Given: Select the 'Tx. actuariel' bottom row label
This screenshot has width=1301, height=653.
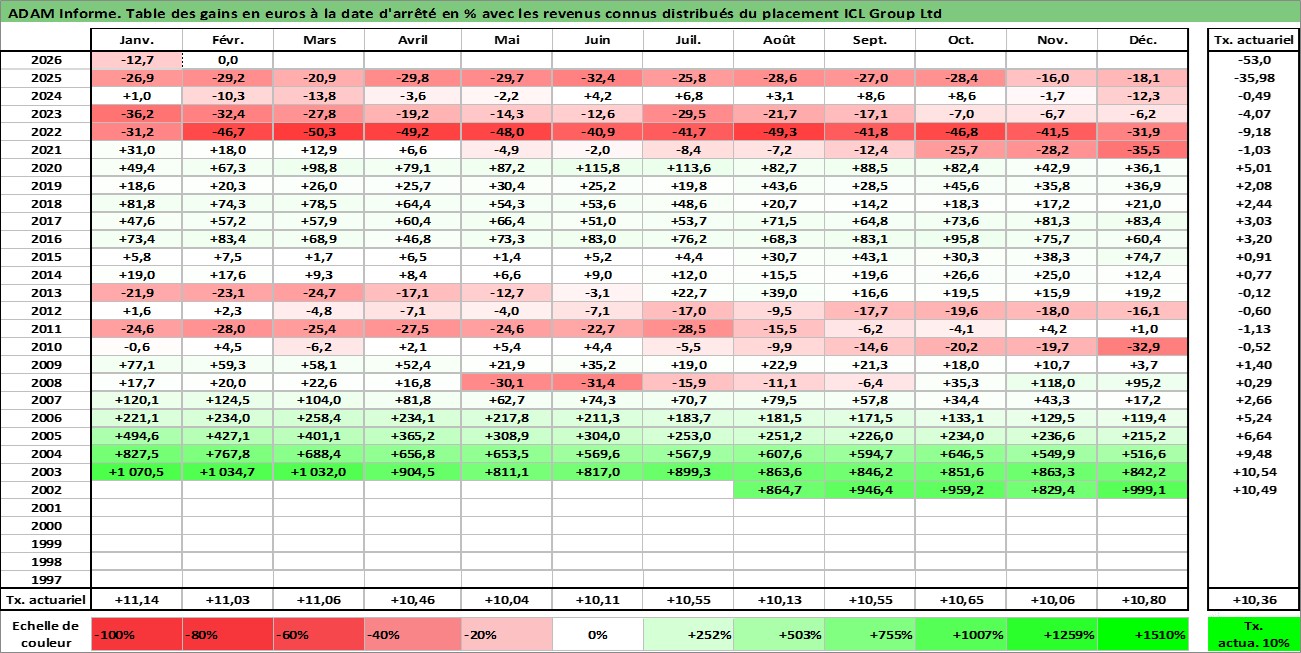Looking at the screenshot, I should coord(46,600).
